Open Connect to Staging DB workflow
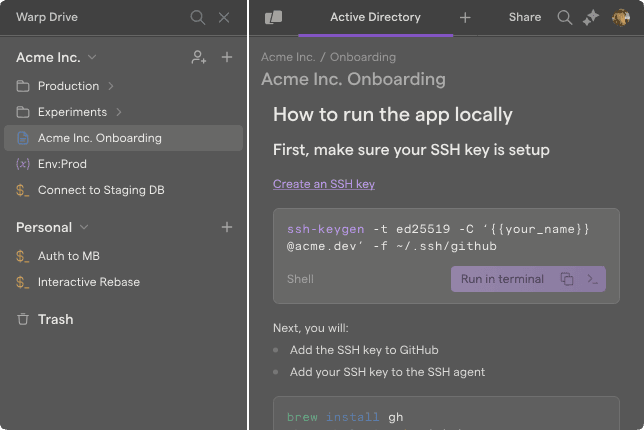 [101, 190]
